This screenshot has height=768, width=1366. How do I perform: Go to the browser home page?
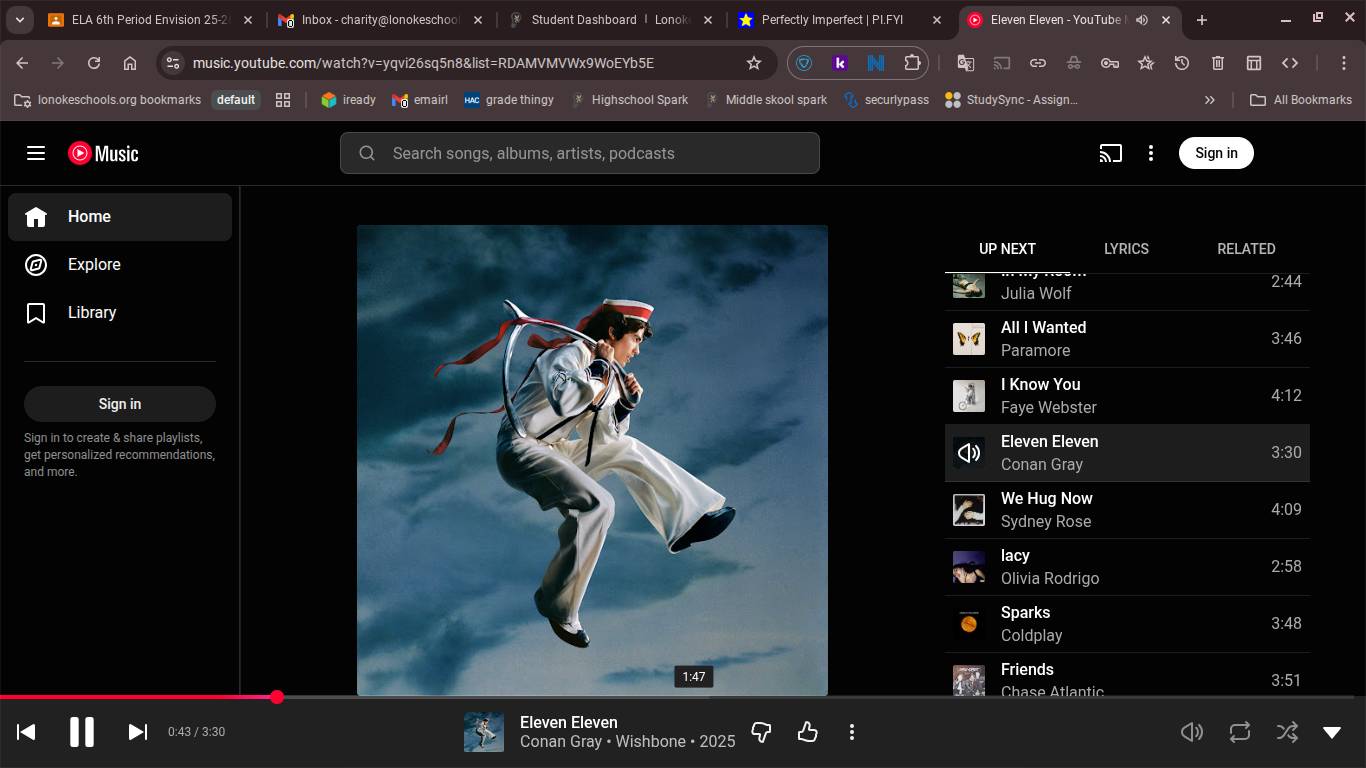(x=130, y=63)
